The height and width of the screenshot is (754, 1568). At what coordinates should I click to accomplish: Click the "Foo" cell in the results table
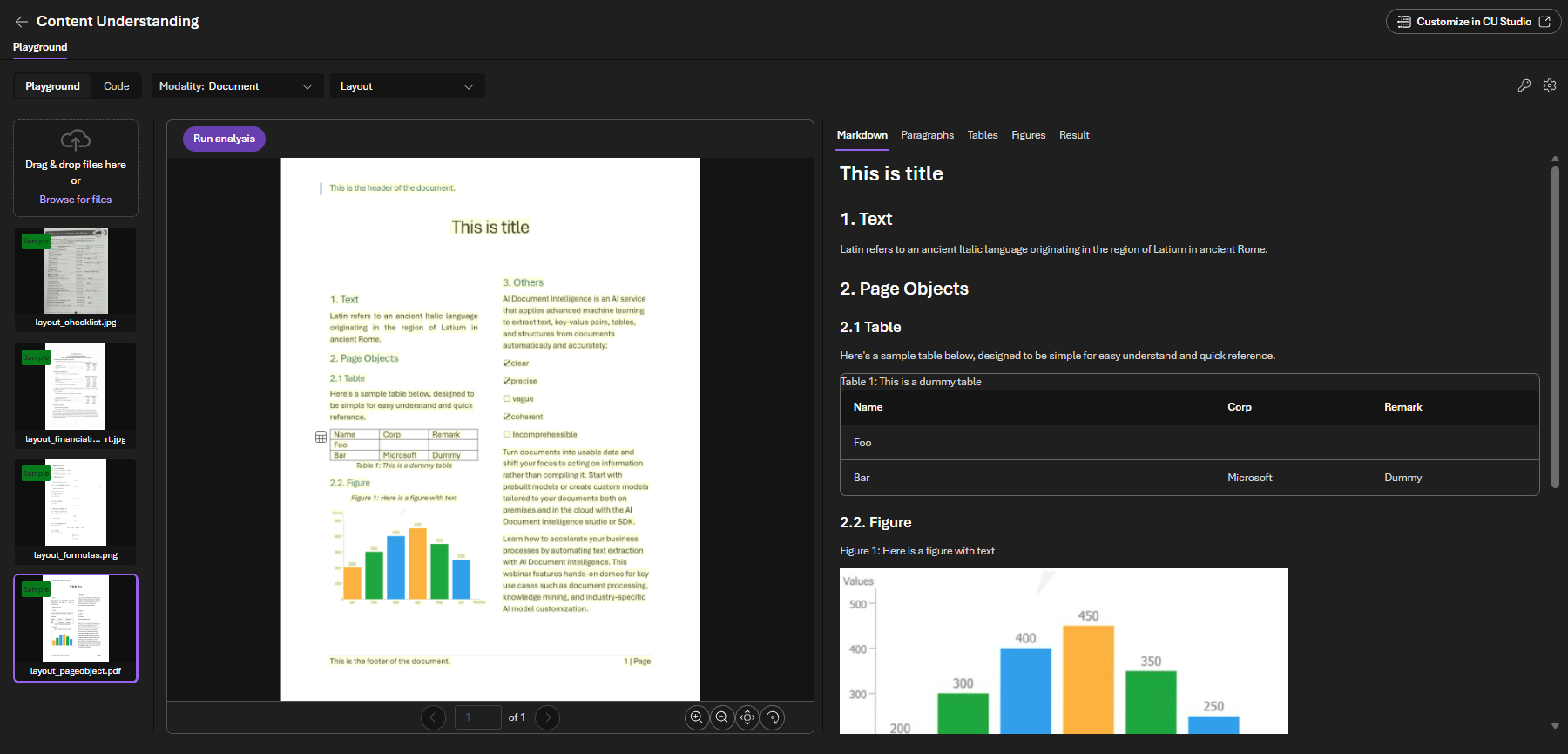click(862, 443)
